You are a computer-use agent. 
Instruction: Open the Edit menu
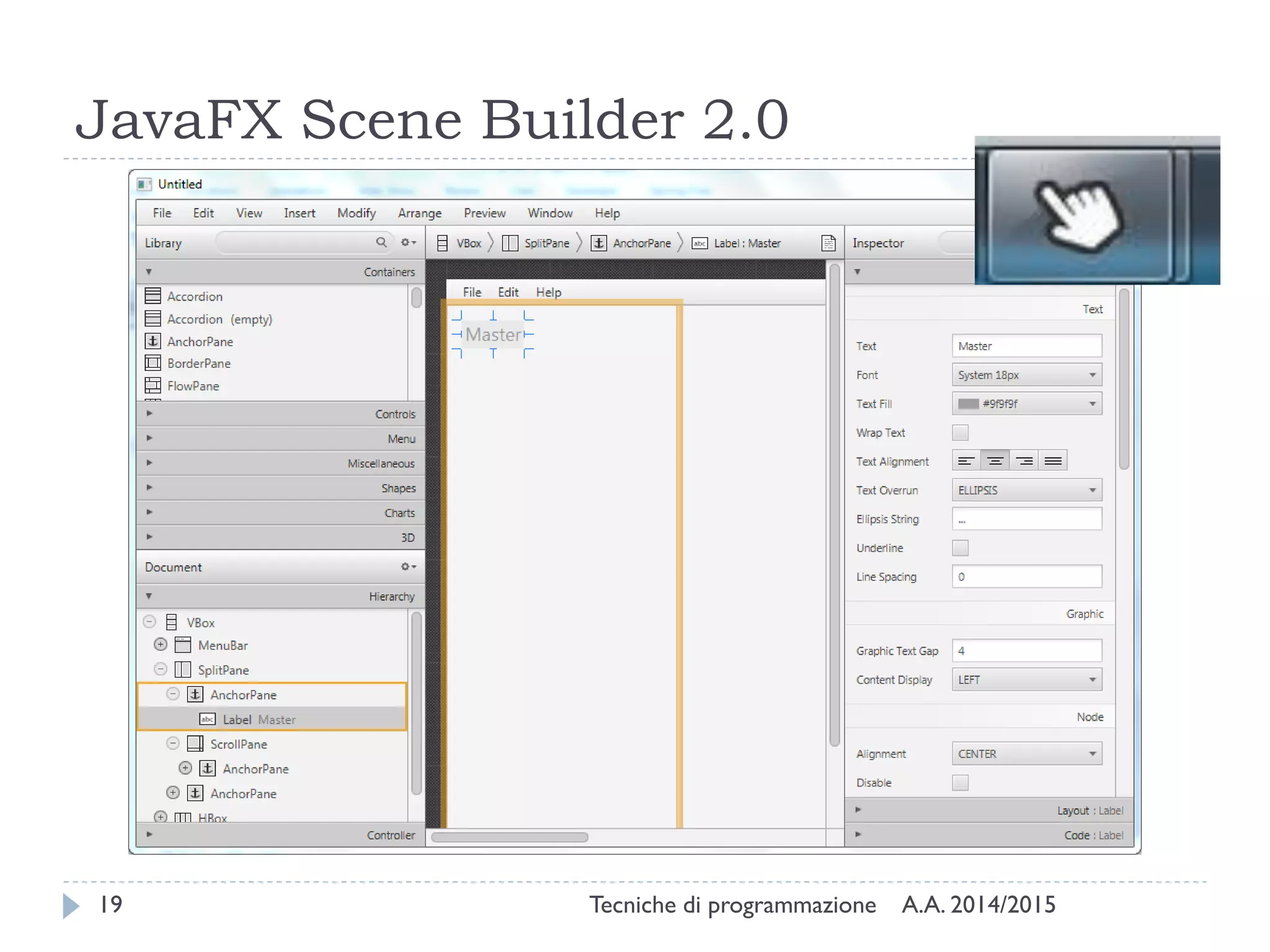coord(203,213)
